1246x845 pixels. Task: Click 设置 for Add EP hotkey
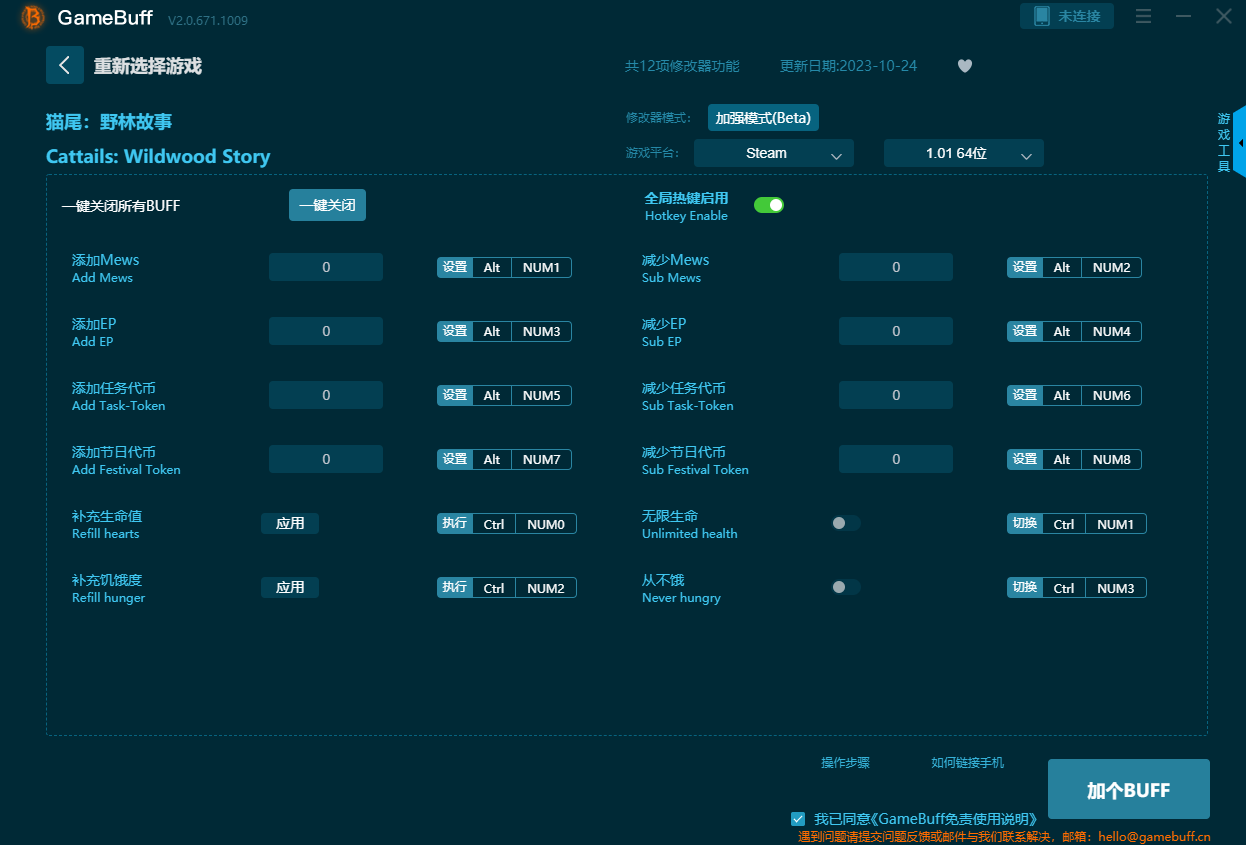455,331
